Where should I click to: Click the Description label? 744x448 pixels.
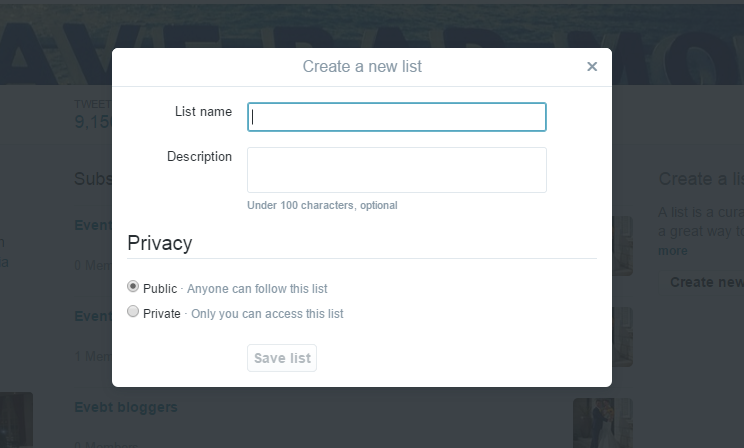[x=199, y=156]
